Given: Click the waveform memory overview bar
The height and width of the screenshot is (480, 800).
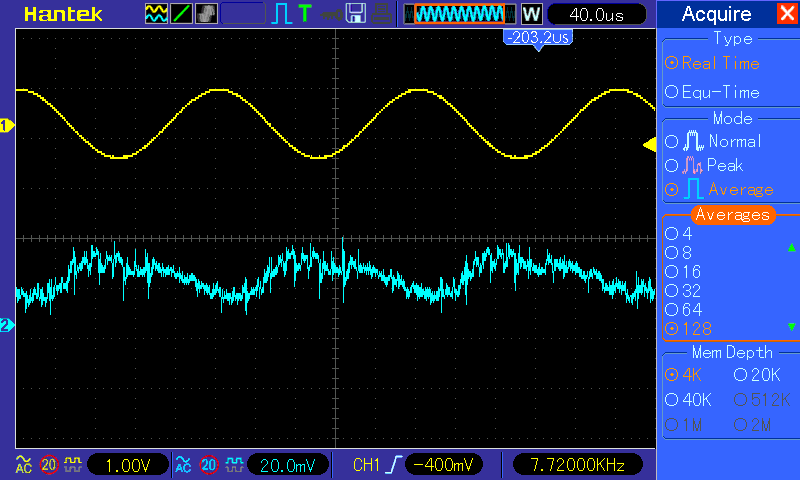Looking at the screenshot, I should click(459, 14).
